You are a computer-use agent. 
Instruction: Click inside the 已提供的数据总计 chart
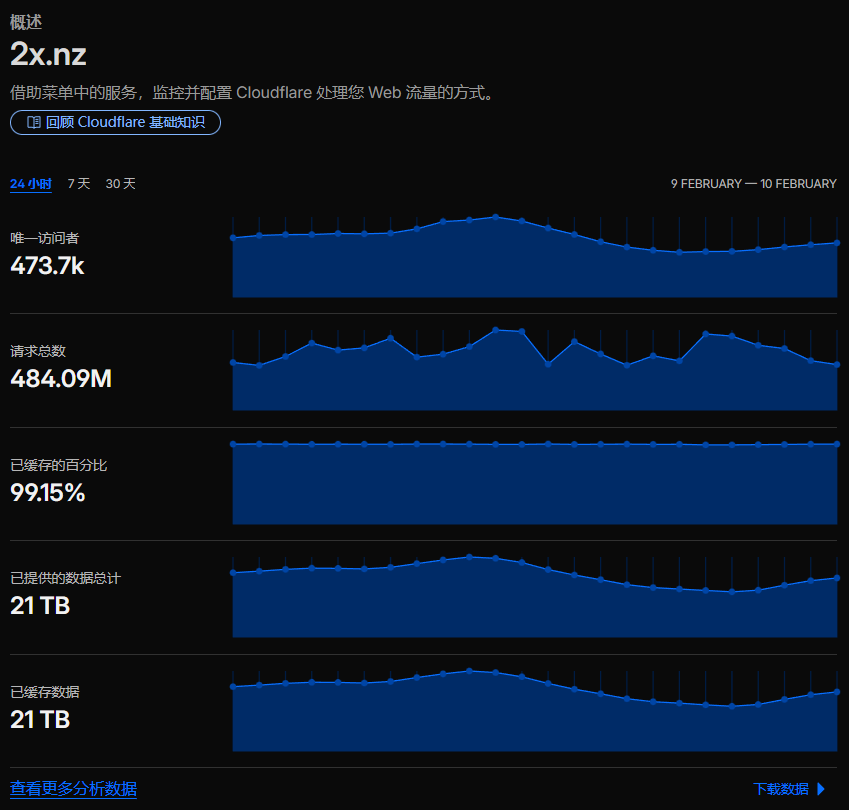pos(534,605)
